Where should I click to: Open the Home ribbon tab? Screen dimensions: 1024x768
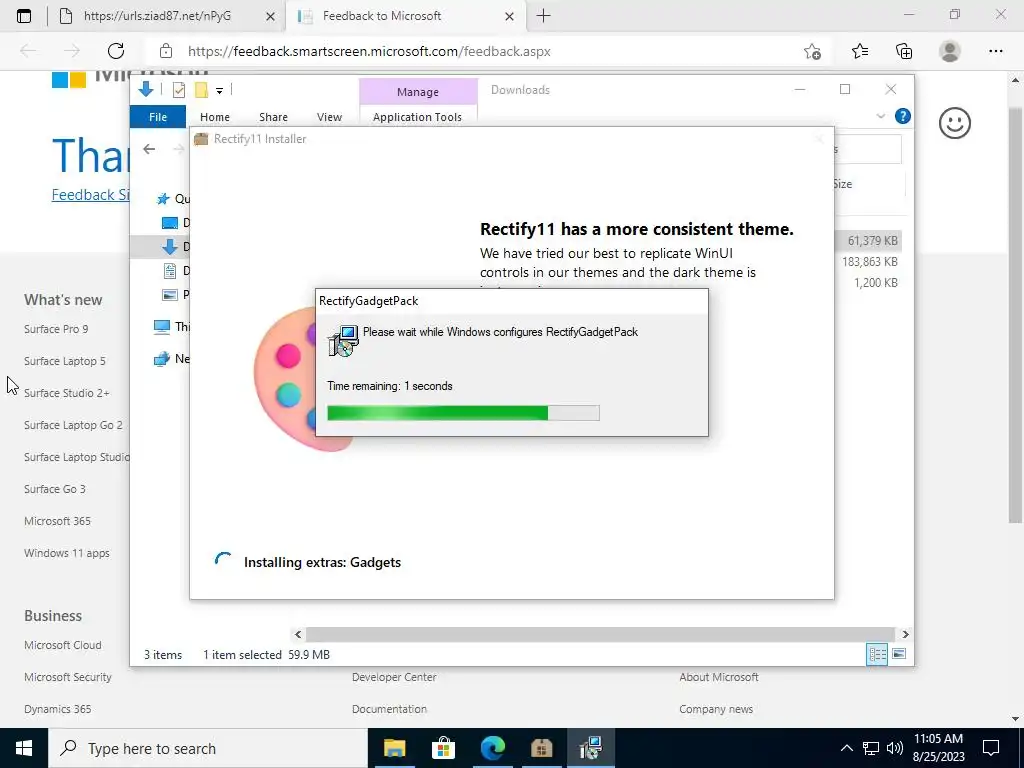coord(215,117)
